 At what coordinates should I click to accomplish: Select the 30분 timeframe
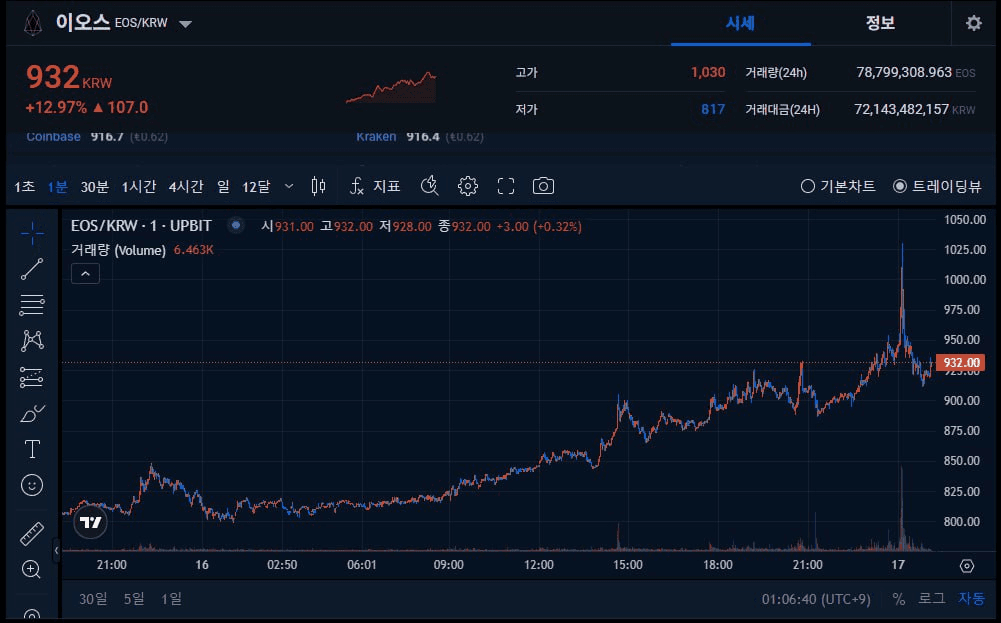pos(94,186)
